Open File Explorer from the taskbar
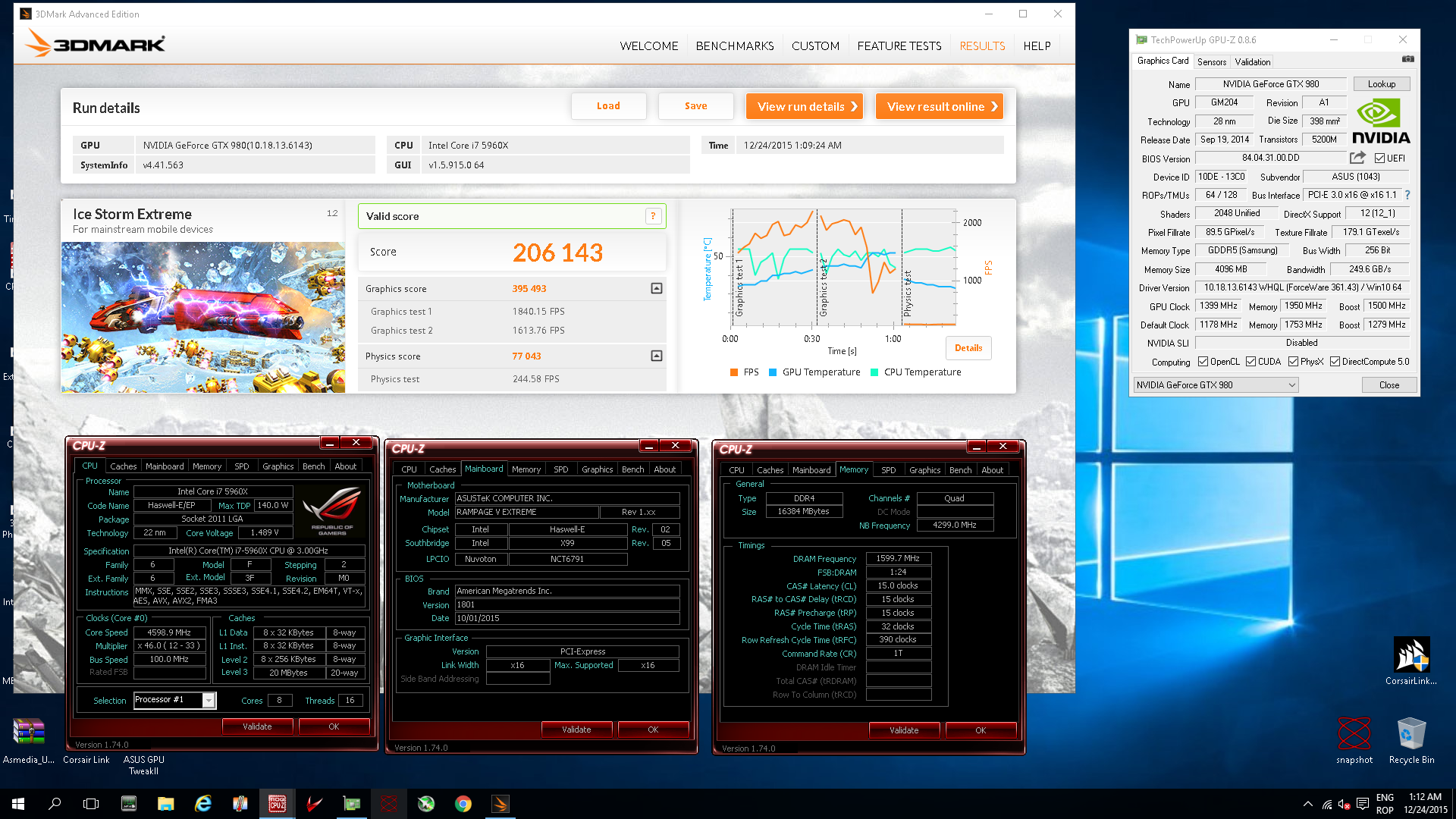The height and width of the screenshot is (819, 1456). tap(165, 804)
